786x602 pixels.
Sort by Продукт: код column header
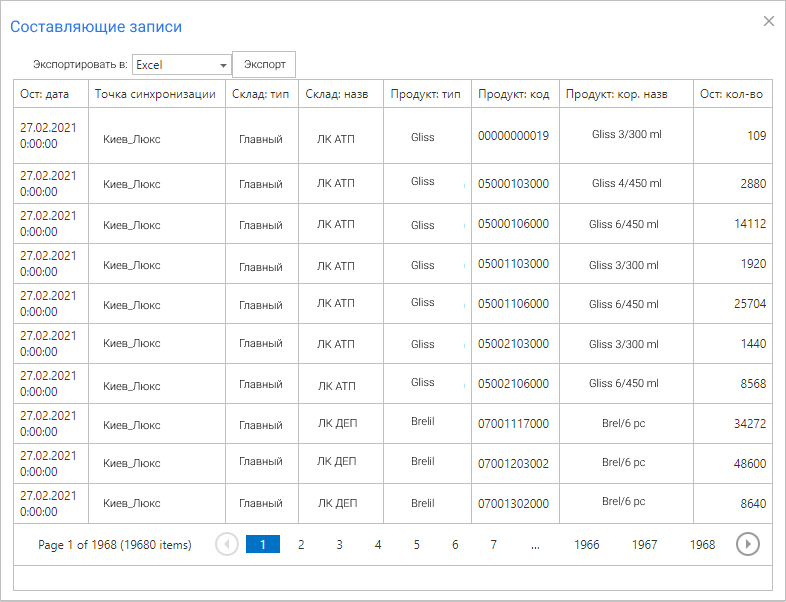pos(515,94)
